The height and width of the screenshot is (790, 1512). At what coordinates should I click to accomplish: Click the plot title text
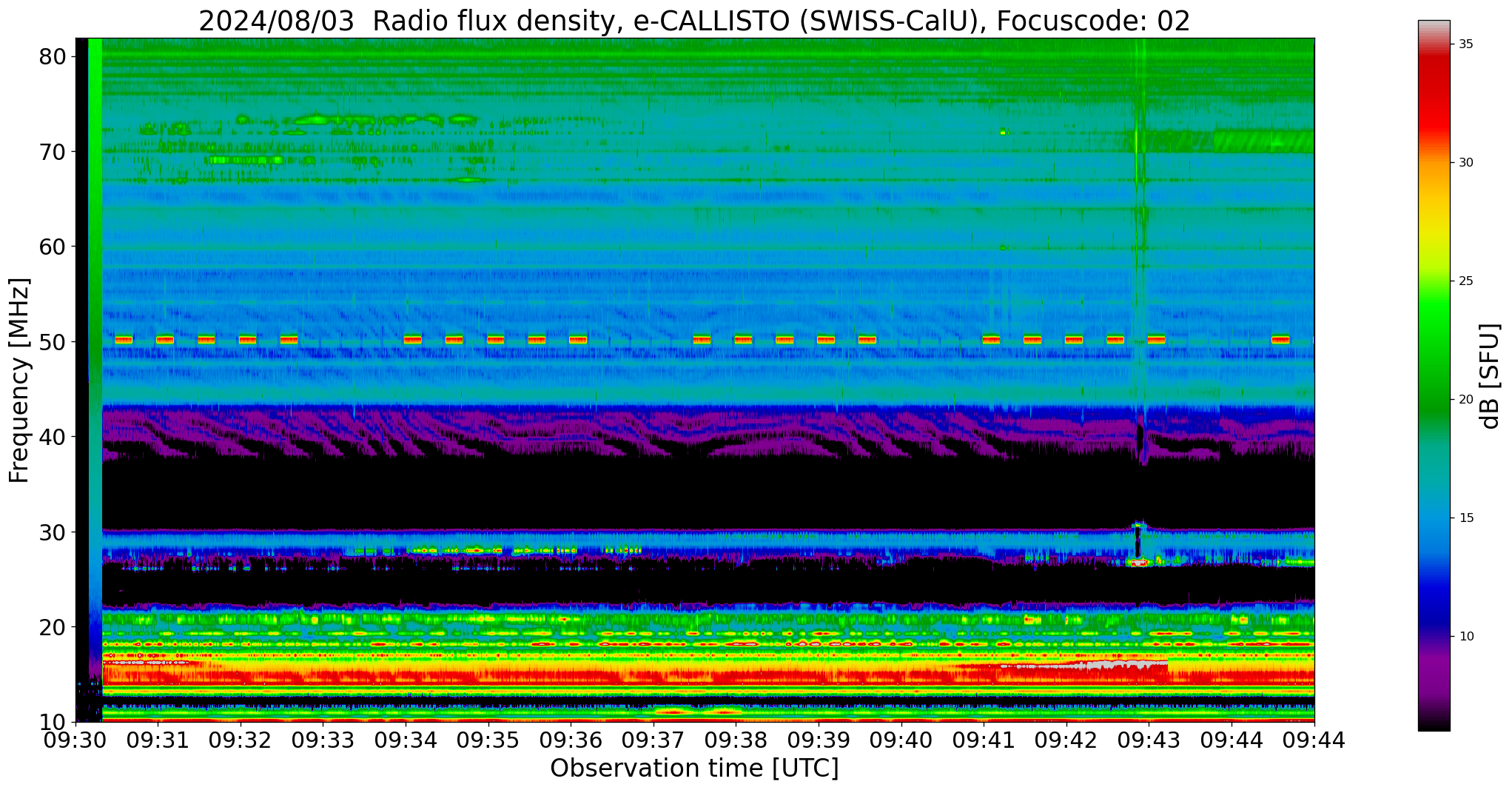pyautogui.click(x=694, y=21)
